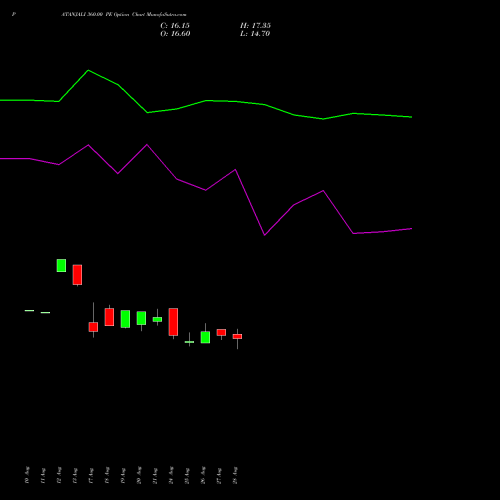Click the '11 Aug' date axis label
Image resolution: width=500 pixels, height=500 pixels.
43,475
